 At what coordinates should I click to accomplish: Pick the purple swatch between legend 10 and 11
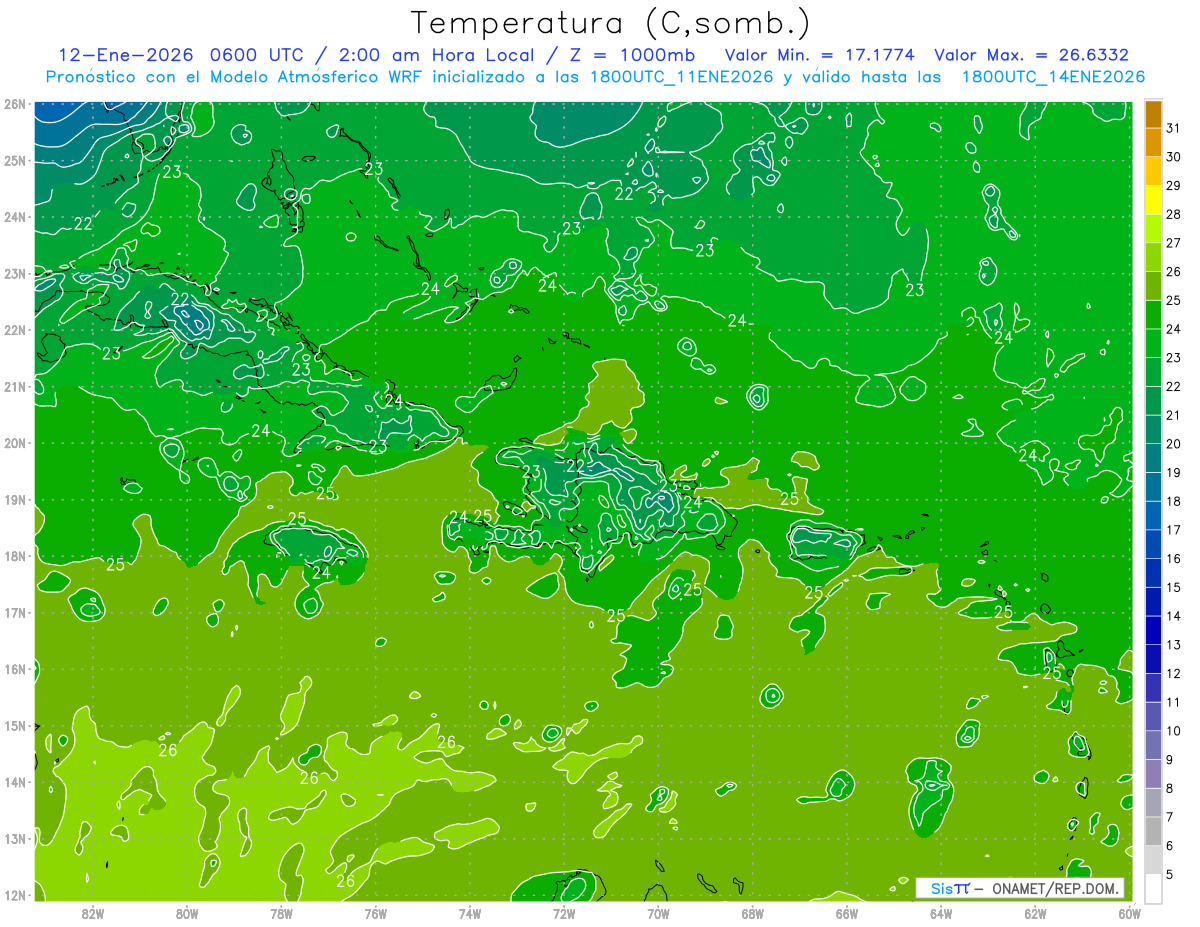pos(1153,716)
